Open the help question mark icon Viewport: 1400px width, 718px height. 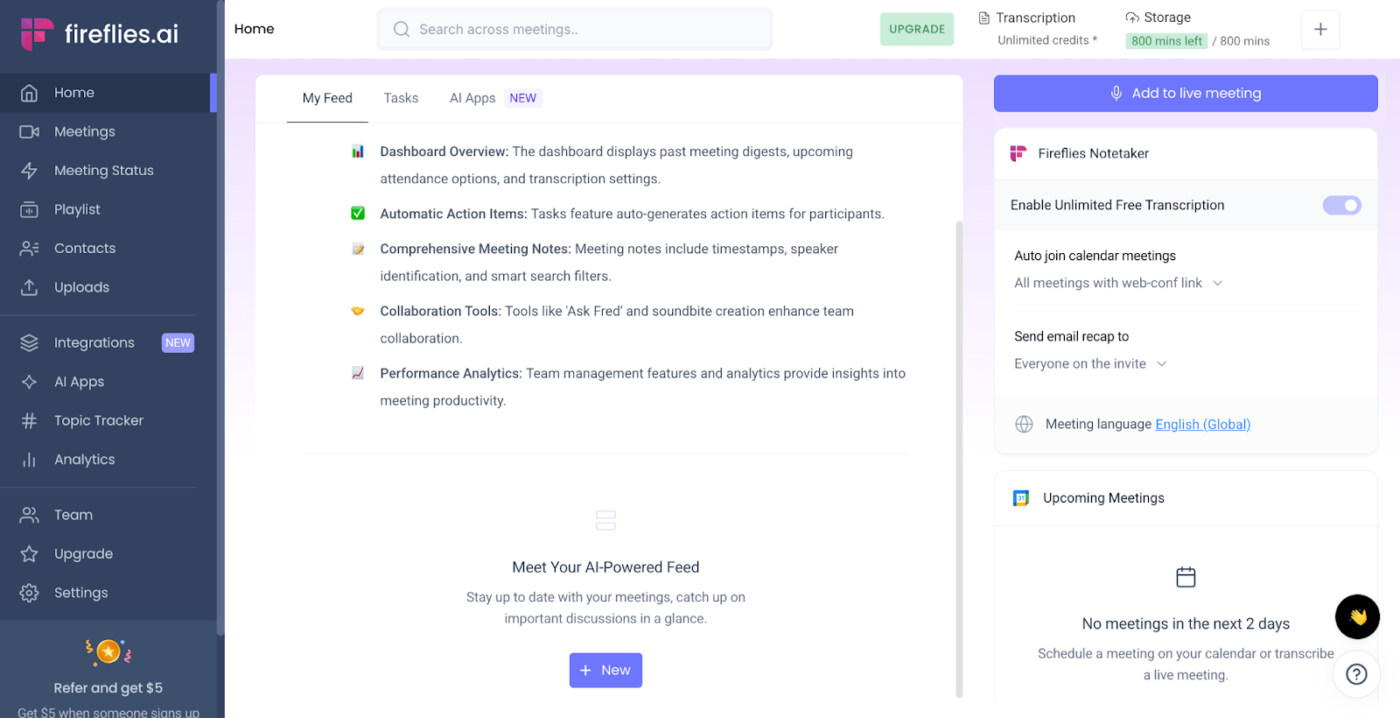click(1356, 674)
